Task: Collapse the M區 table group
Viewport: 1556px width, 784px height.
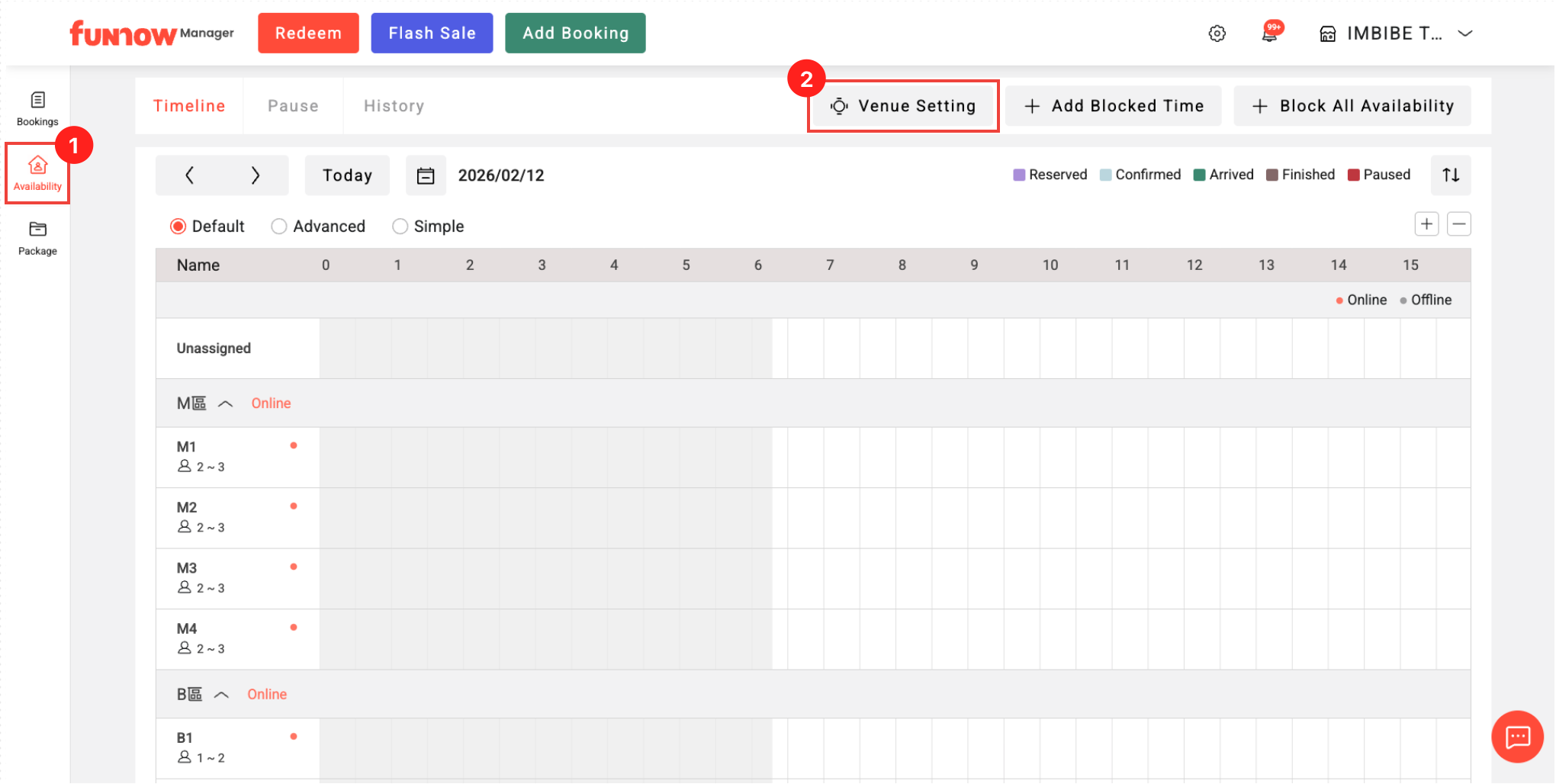Action: click(x=225, y=403)
